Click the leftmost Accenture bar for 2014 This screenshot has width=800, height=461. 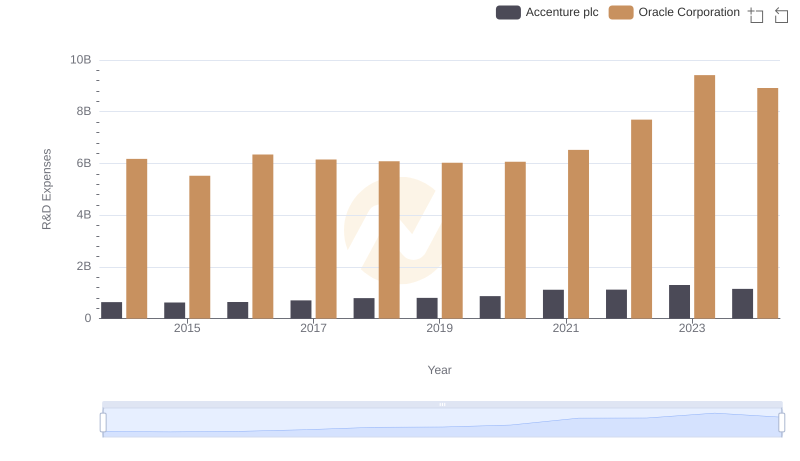coord(111,311)
